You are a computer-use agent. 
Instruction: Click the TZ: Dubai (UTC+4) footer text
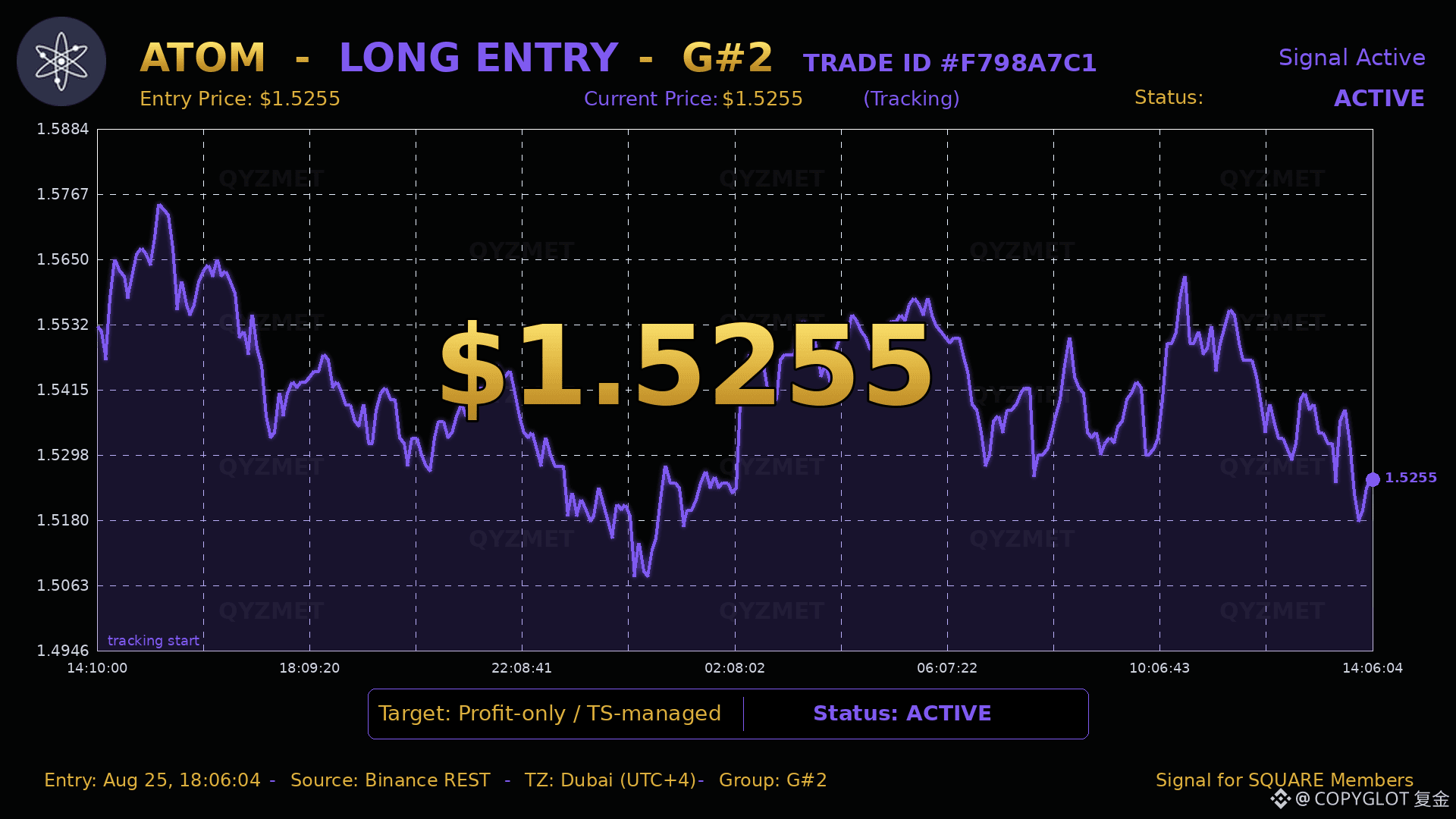(610, 780)
